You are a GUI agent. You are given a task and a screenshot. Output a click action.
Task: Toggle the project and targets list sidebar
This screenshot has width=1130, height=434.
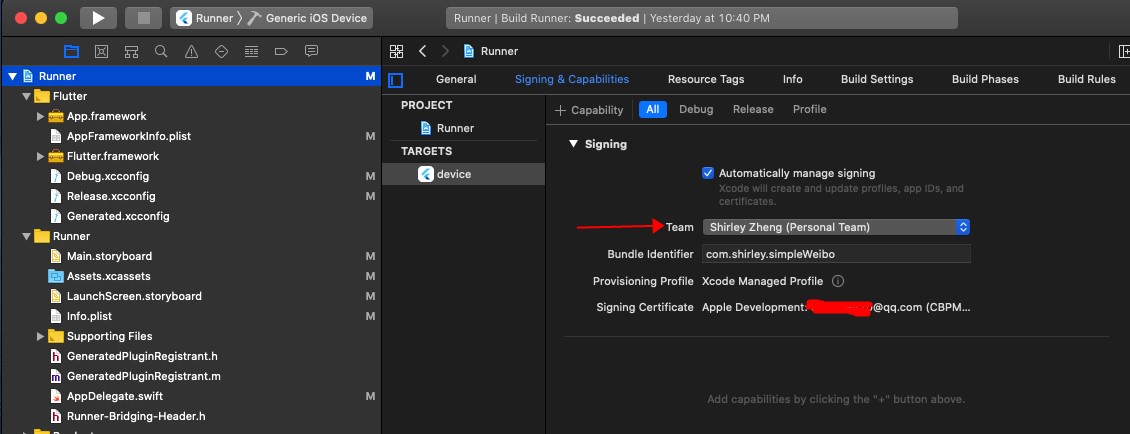click(x=396, y=80)
